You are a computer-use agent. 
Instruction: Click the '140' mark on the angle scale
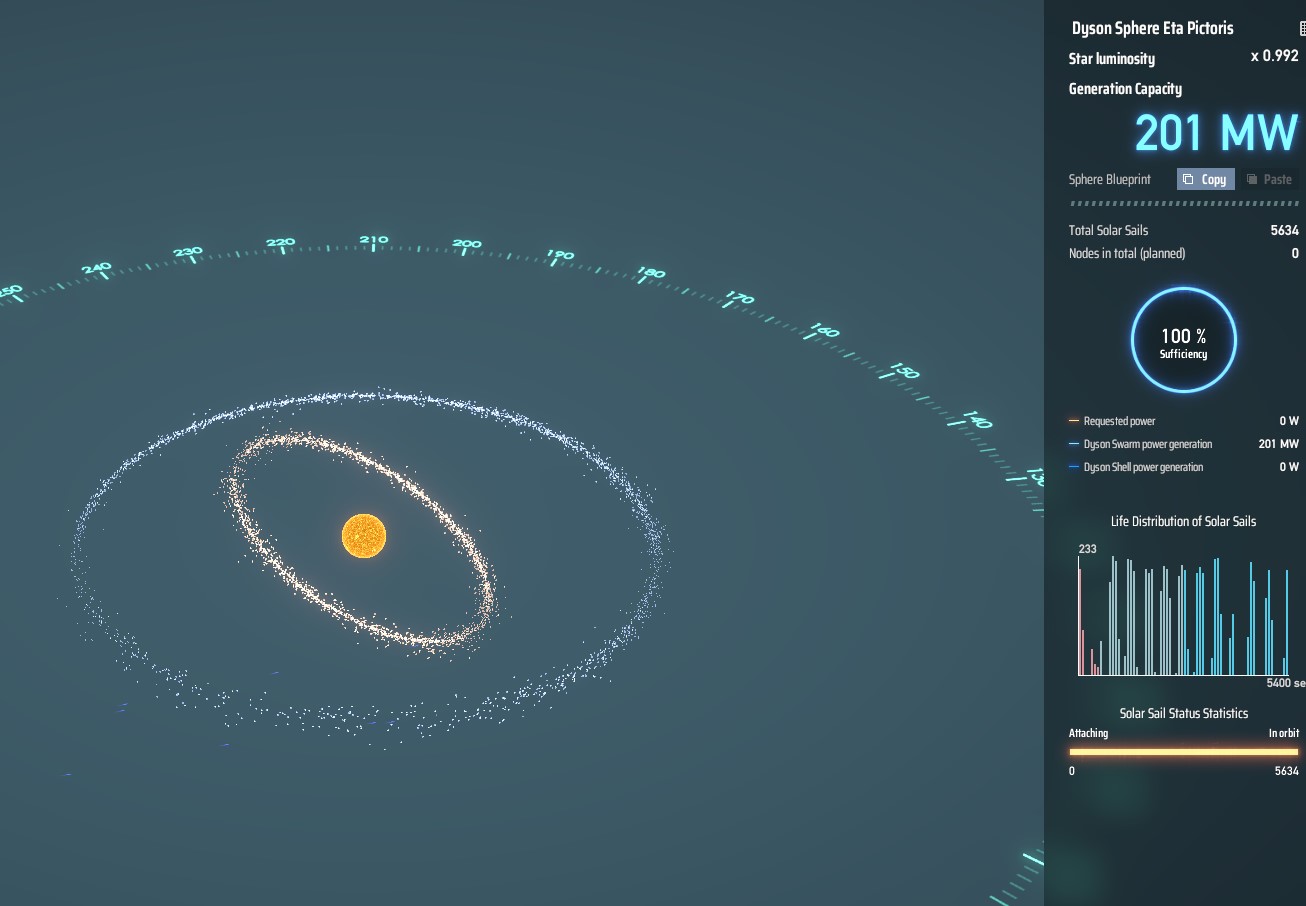coord(977,420)
